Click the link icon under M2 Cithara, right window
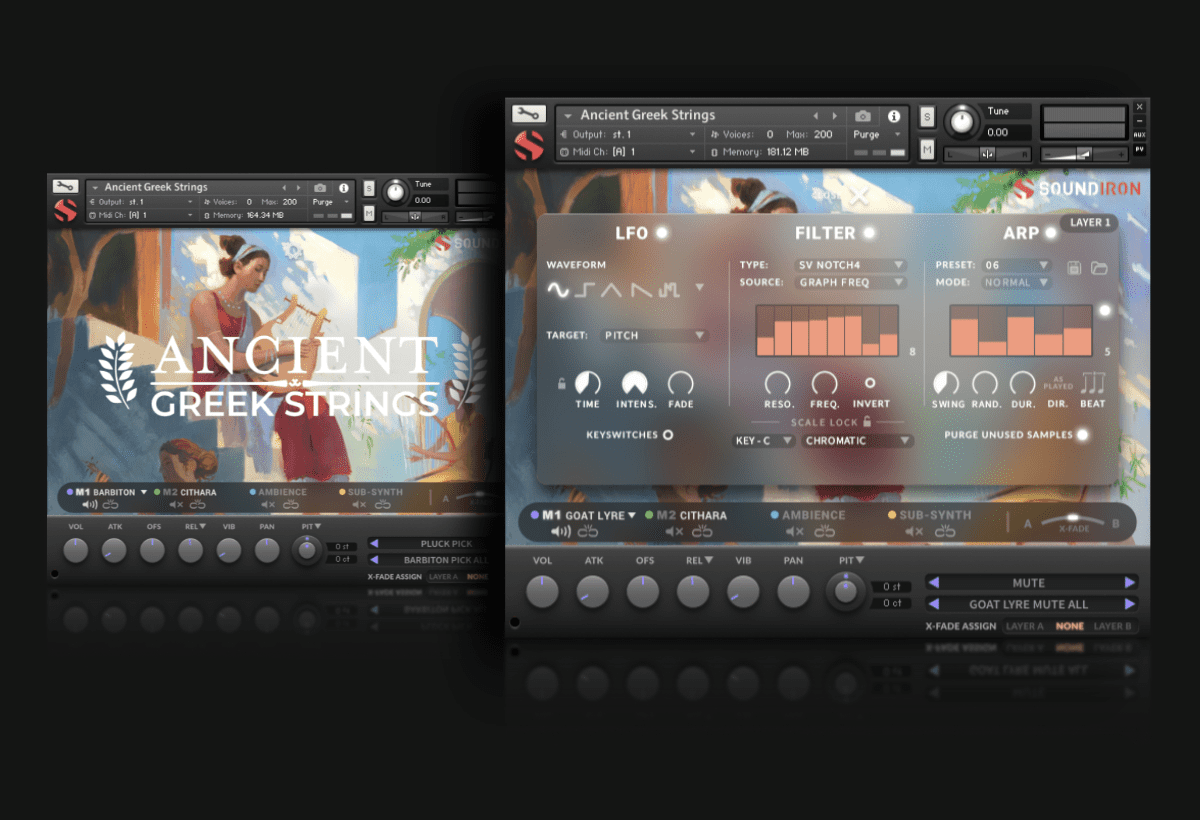Image resolution: width=1200 pixels, height=820 pixels. pos(702,532)
